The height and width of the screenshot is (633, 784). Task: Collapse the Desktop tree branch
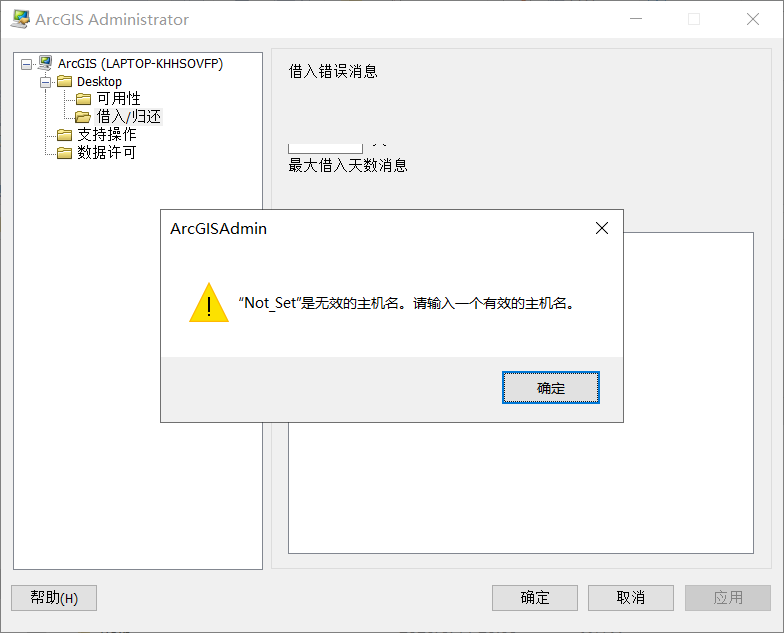(x=46, y=82)
